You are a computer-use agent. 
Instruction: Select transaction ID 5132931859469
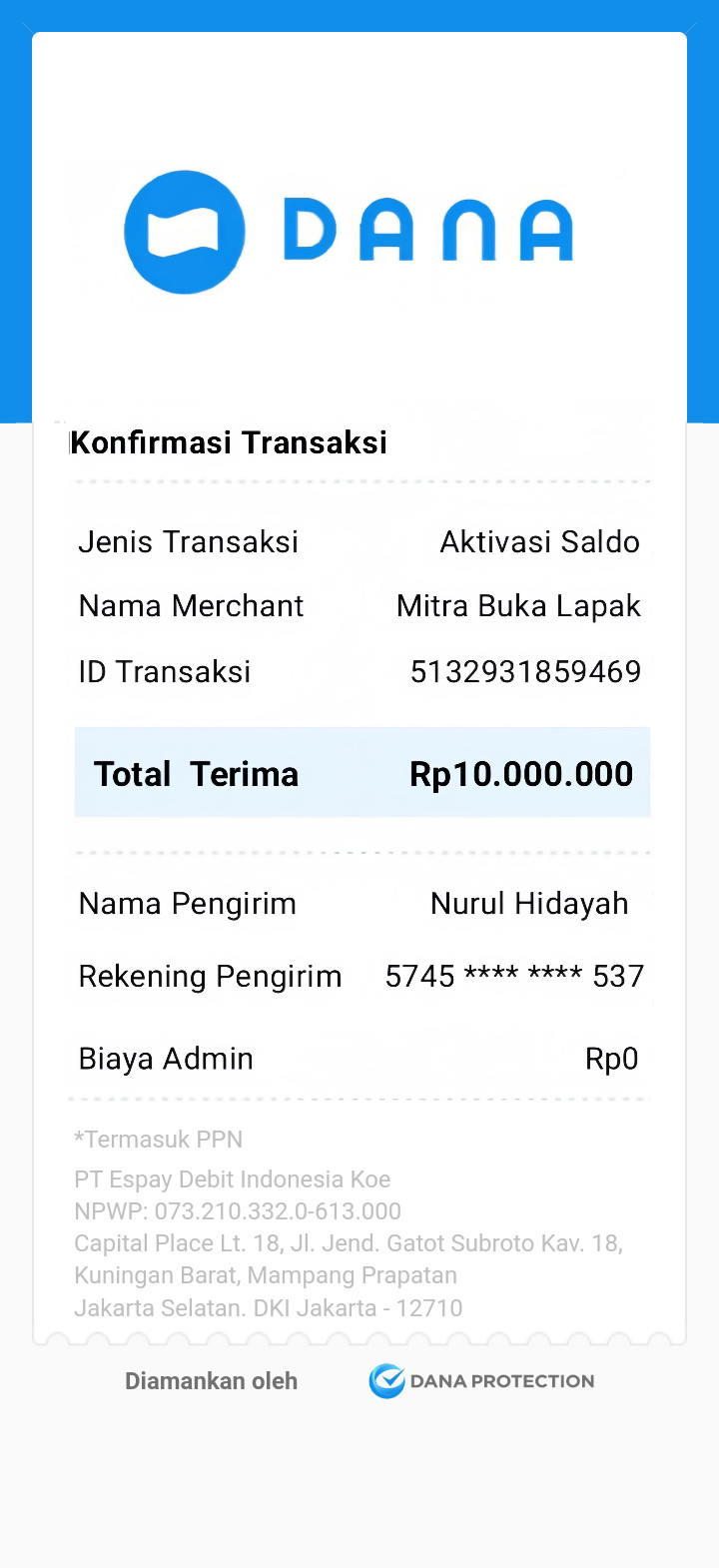[x=526, y=671]
